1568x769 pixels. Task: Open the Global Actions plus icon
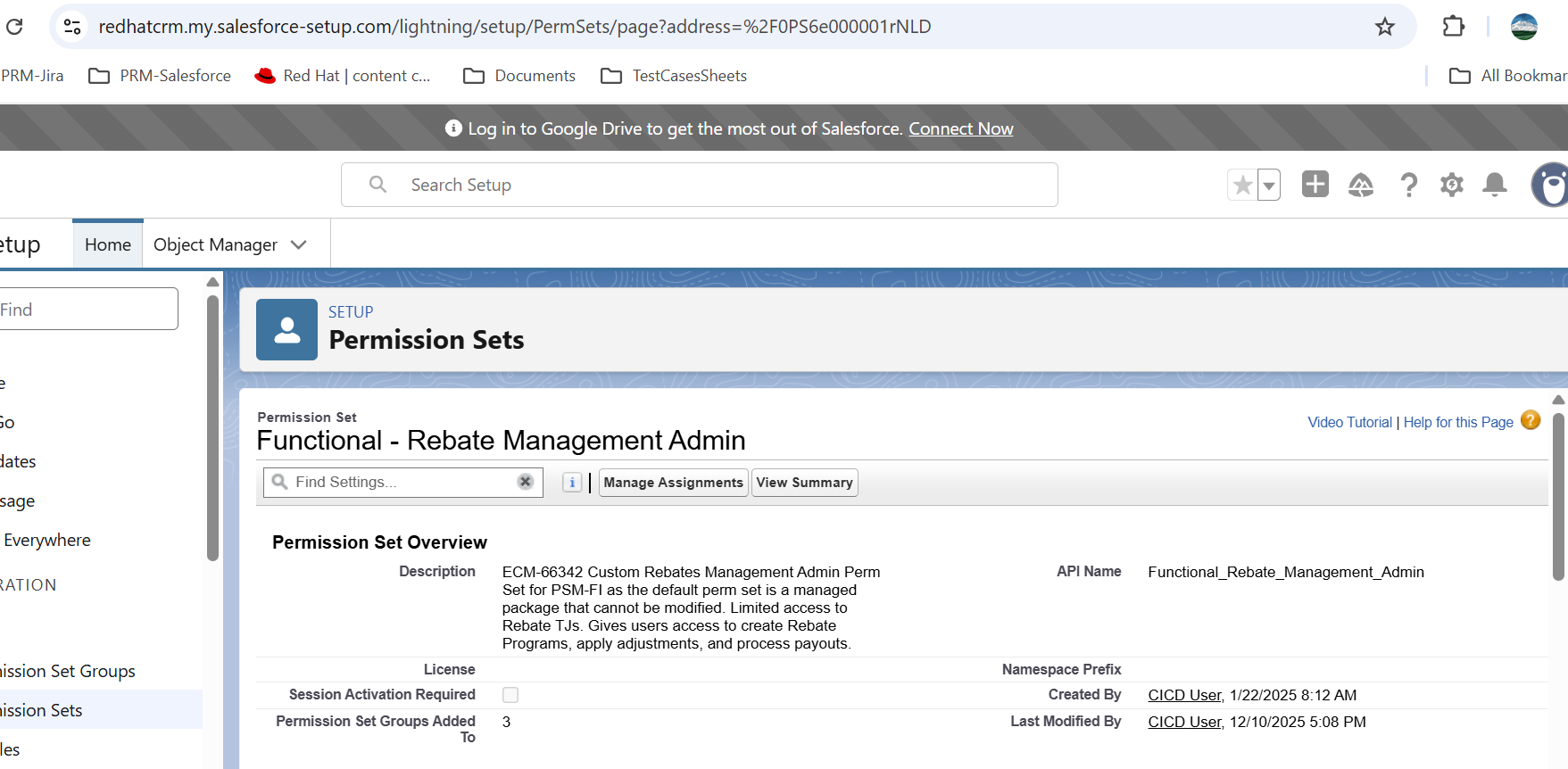(x=1315, y=185)
